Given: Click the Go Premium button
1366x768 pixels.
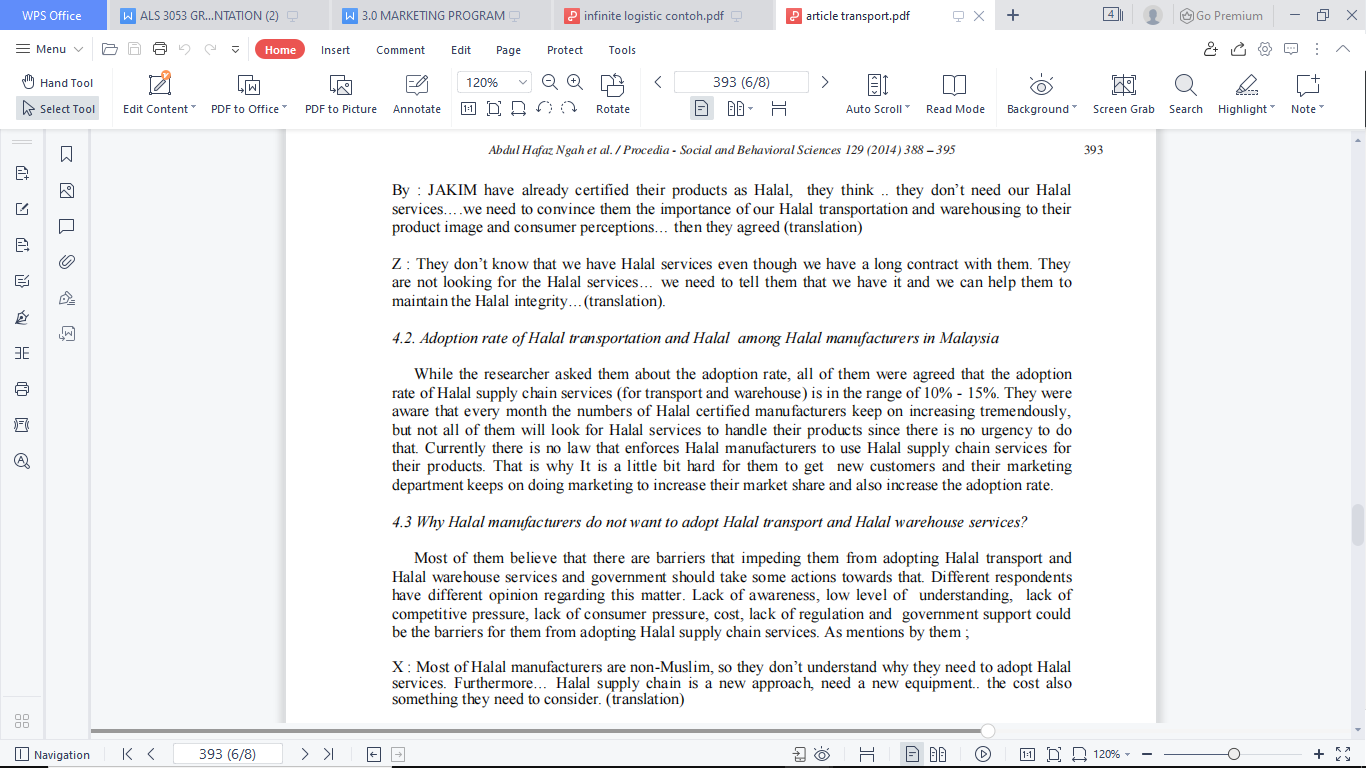Looking at the screenshot, I should (x=1221, y=16).
